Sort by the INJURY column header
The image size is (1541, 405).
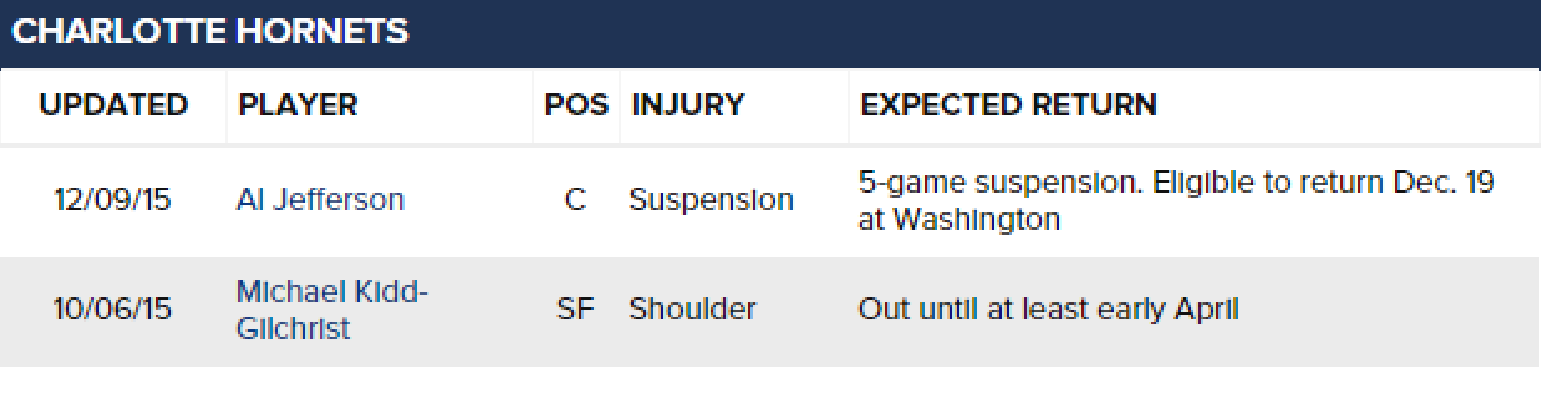point(688,105)
